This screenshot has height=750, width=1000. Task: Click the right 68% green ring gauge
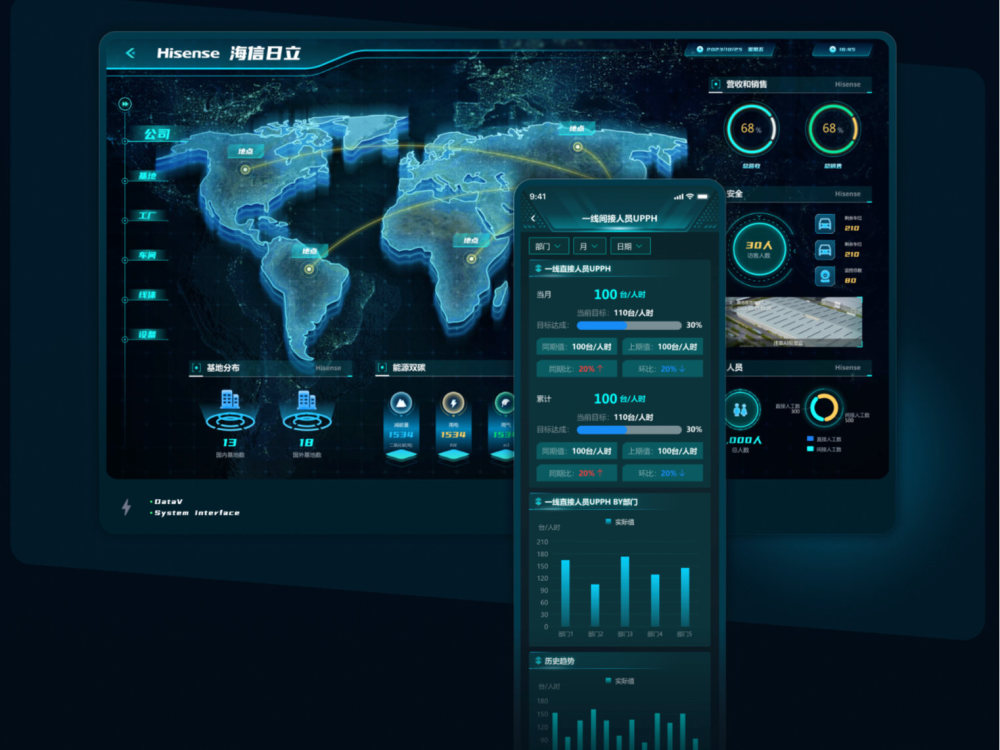(x=833, y=129)
